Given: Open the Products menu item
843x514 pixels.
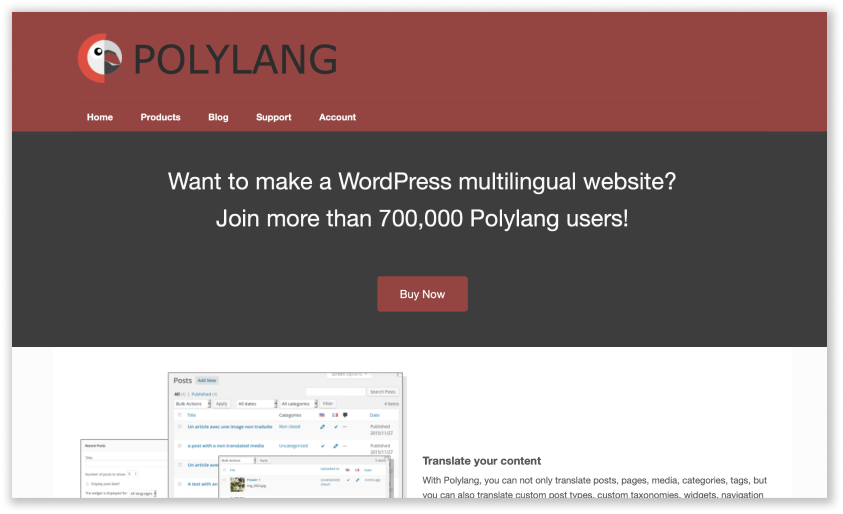Looking at the screenshot, I should (x=160, y=117).
